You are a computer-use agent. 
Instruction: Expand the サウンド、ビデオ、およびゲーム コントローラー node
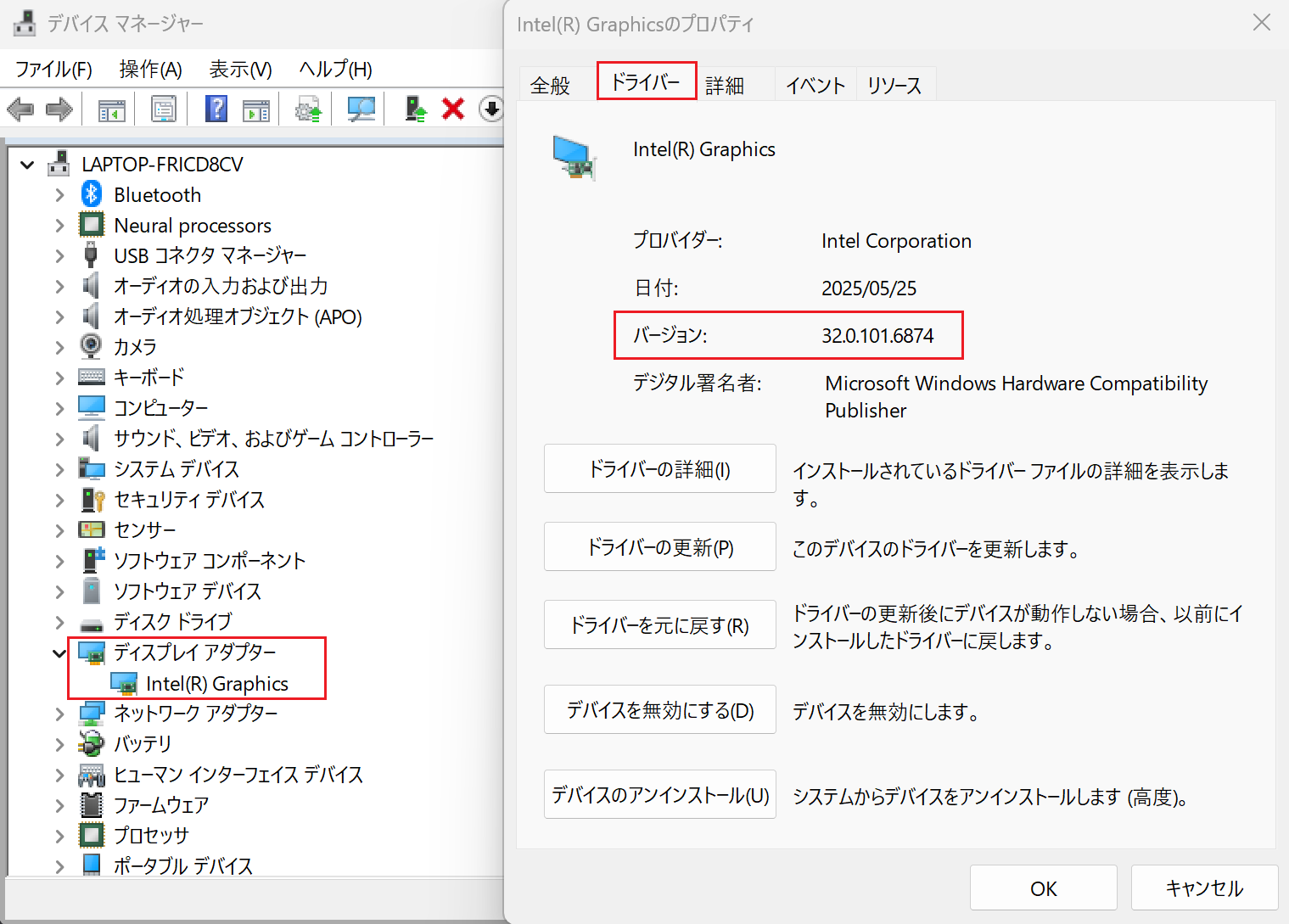coord(59,439)
